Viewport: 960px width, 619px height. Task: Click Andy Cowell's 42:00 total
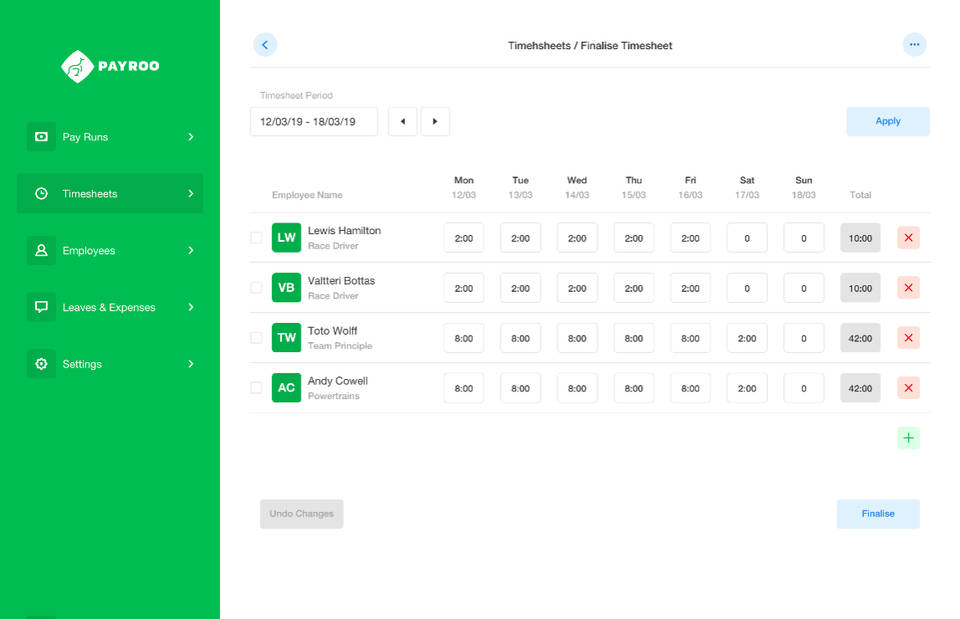tap(860, 389)
